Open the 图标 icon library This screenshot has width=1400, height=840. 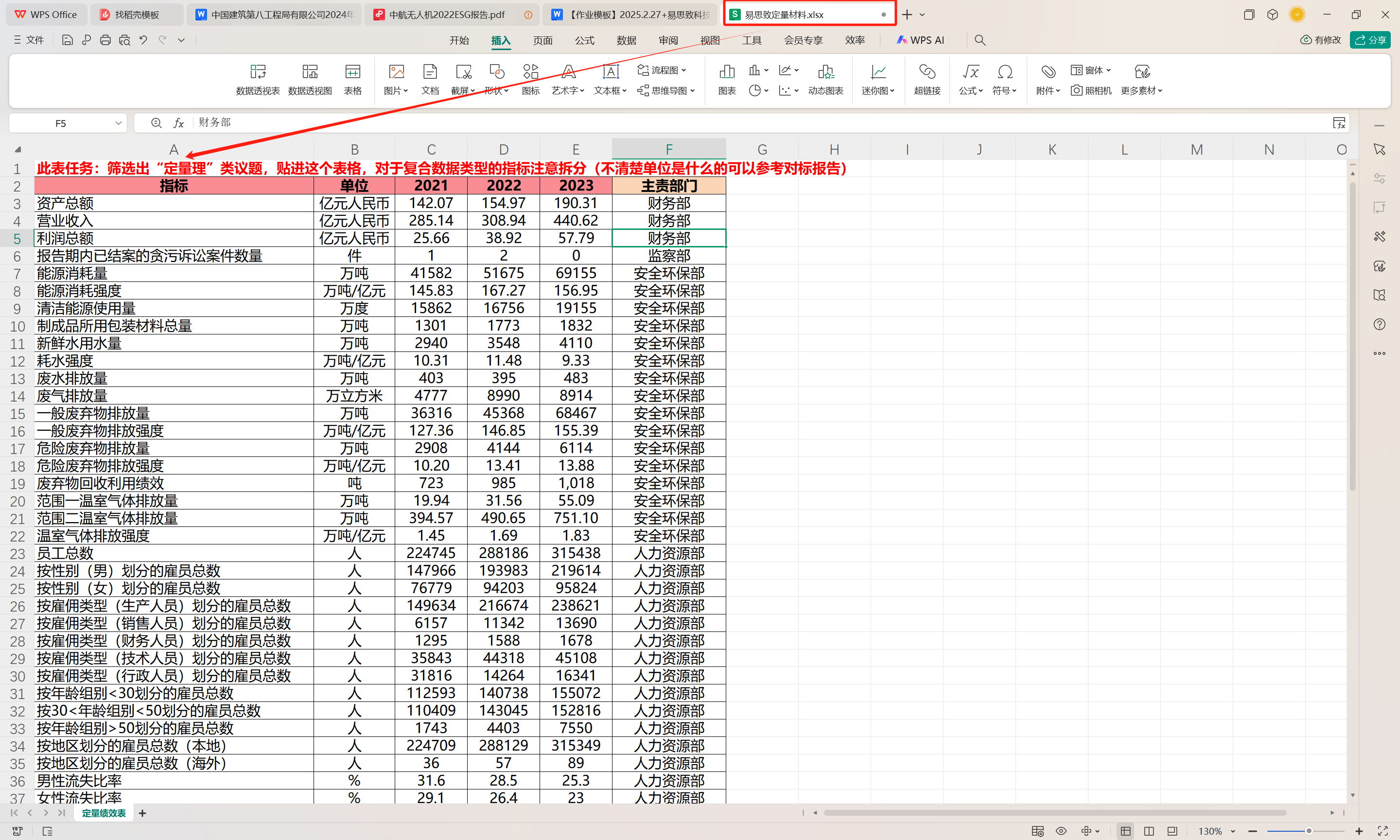(530, 79)
